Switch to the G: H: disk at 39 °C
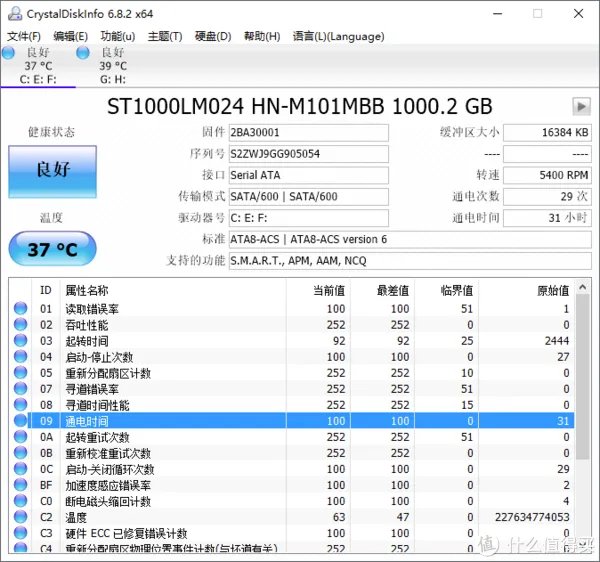600x562 pixels. 113,66
